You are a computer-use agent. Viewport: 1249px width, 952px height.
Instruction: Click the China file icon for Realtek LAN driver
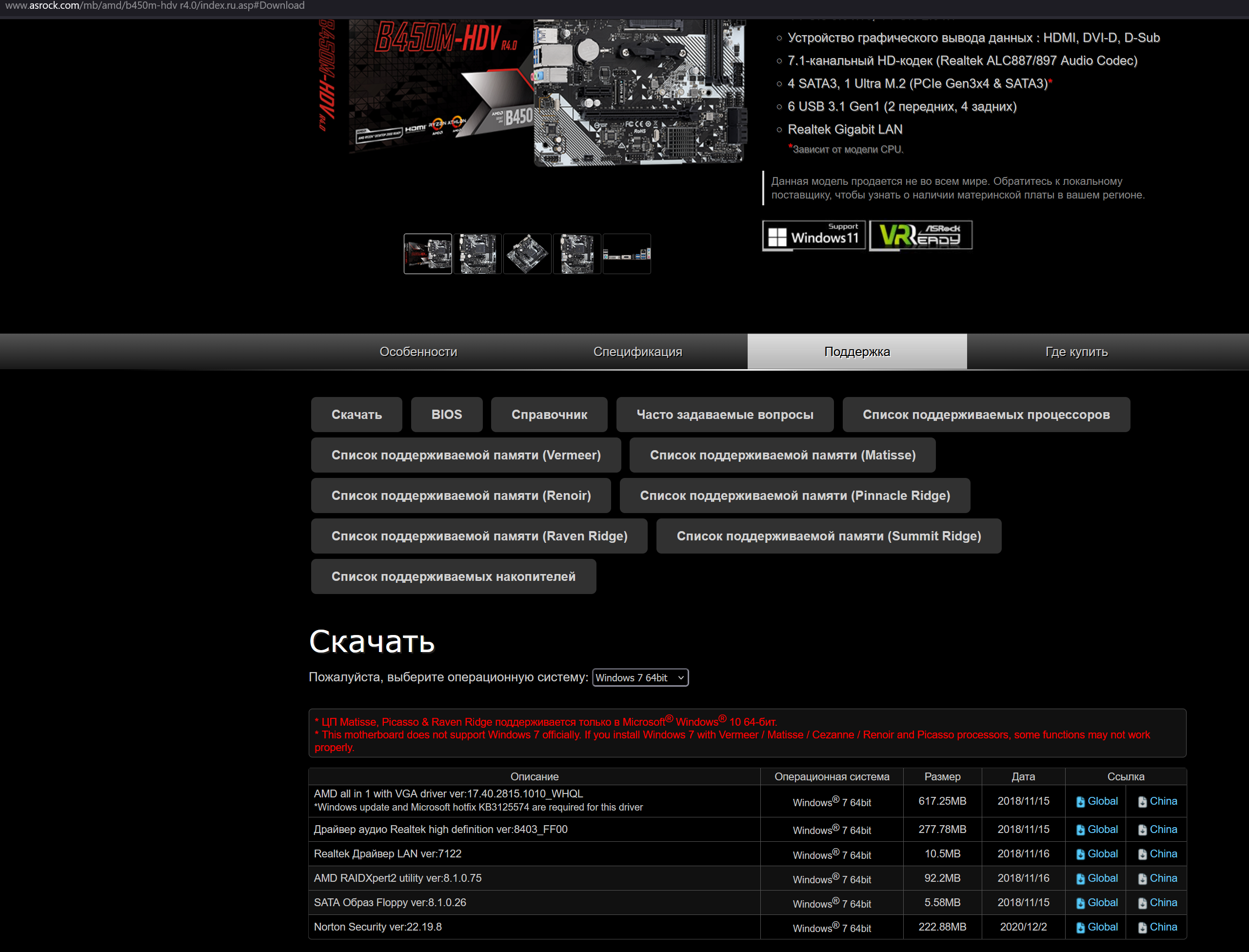pos(1143,854)
